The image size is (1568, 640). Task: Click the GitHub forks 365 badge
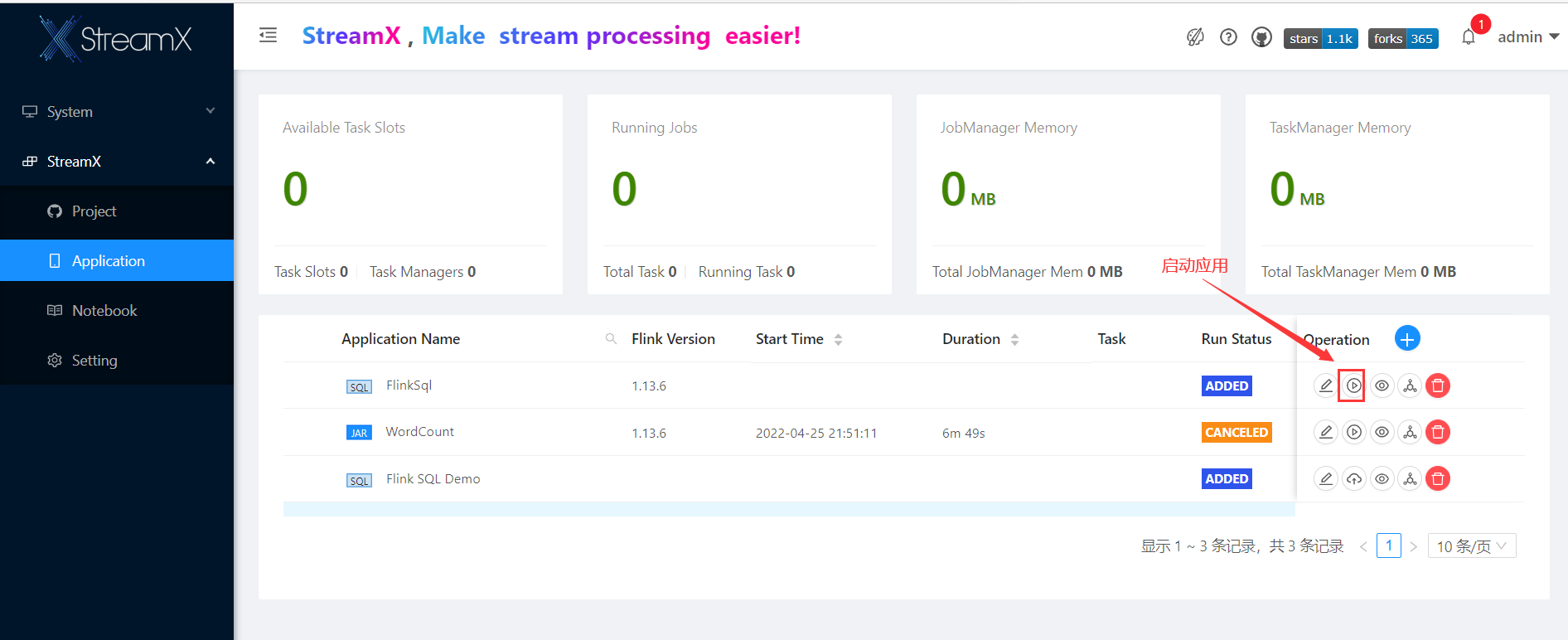(x=1403, y=38)
